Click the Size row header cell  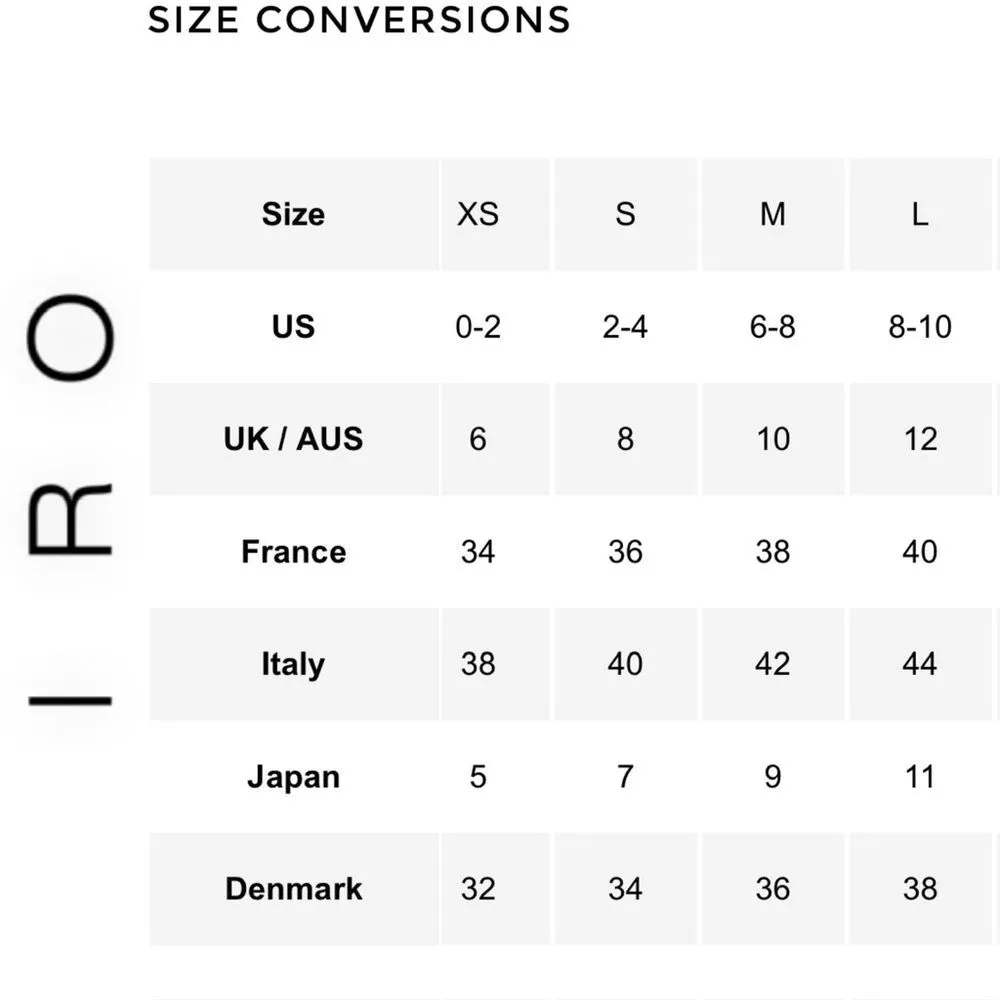(293, 214)
